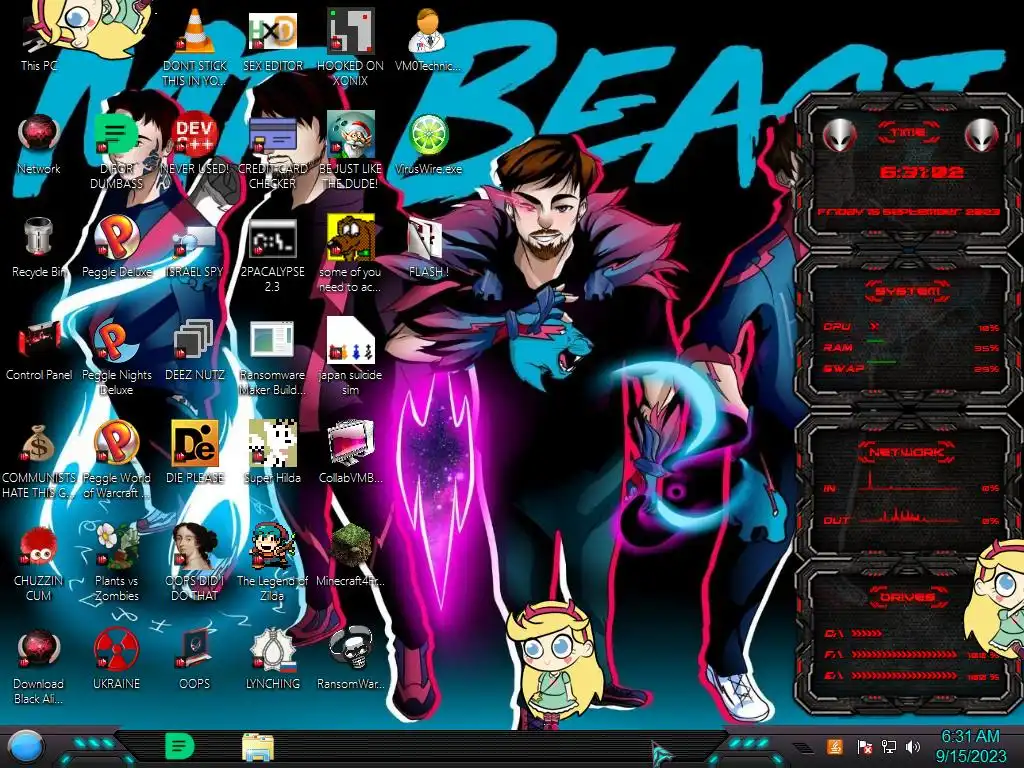This screenshot has height=768, width=1024.
Task: Open File Explorer from the taskbar
Action: click(257, 747)
